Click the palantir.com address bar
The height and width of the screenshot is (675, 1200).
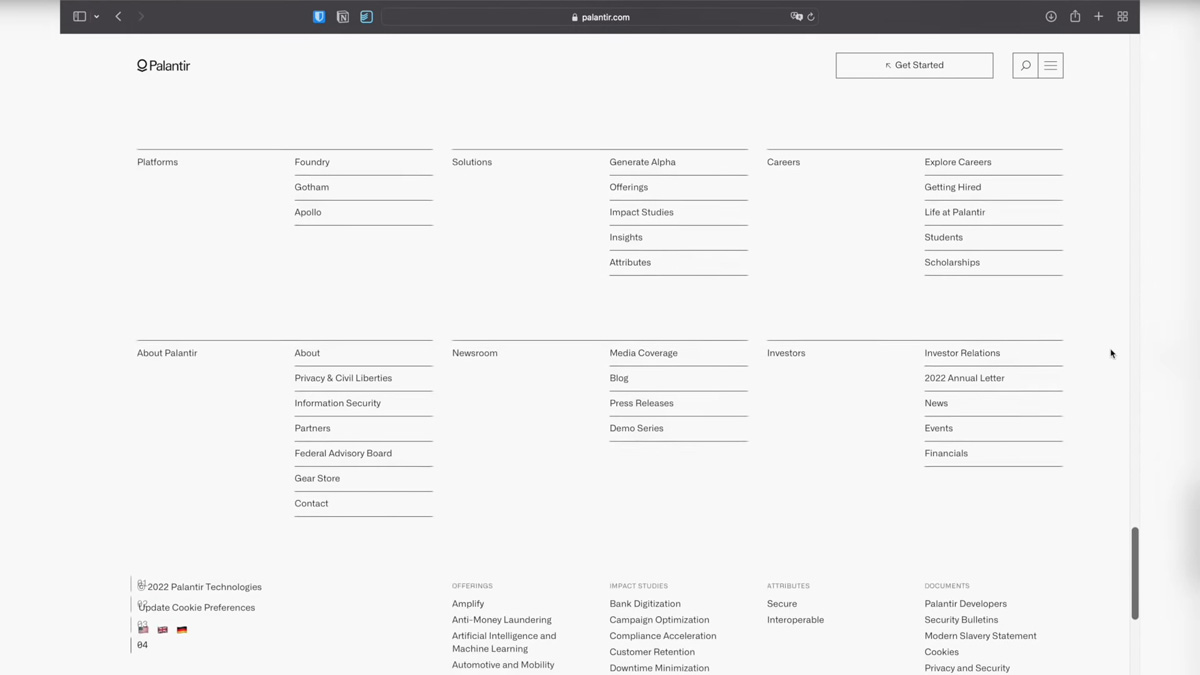[600, 16]
